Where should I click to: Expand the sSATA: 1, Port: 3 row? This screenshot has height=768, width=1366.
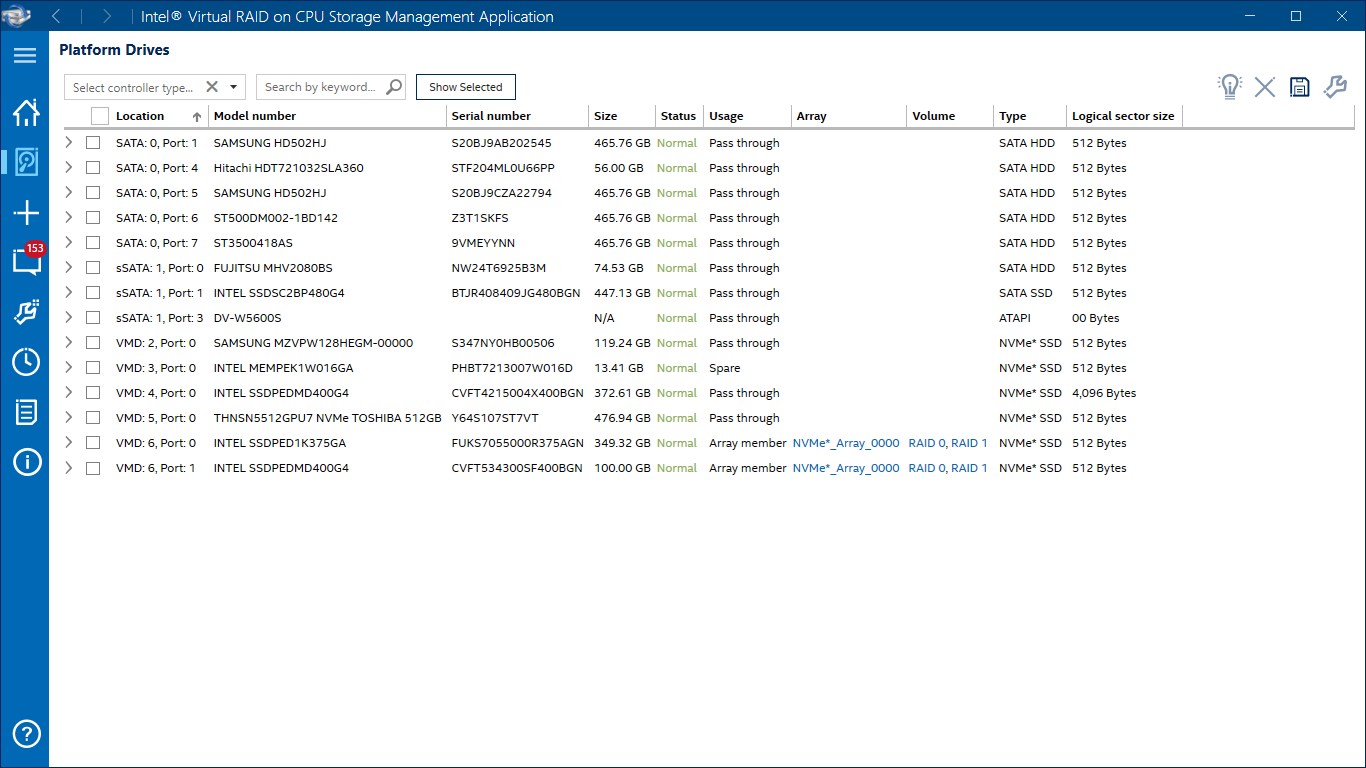point(68,318)
